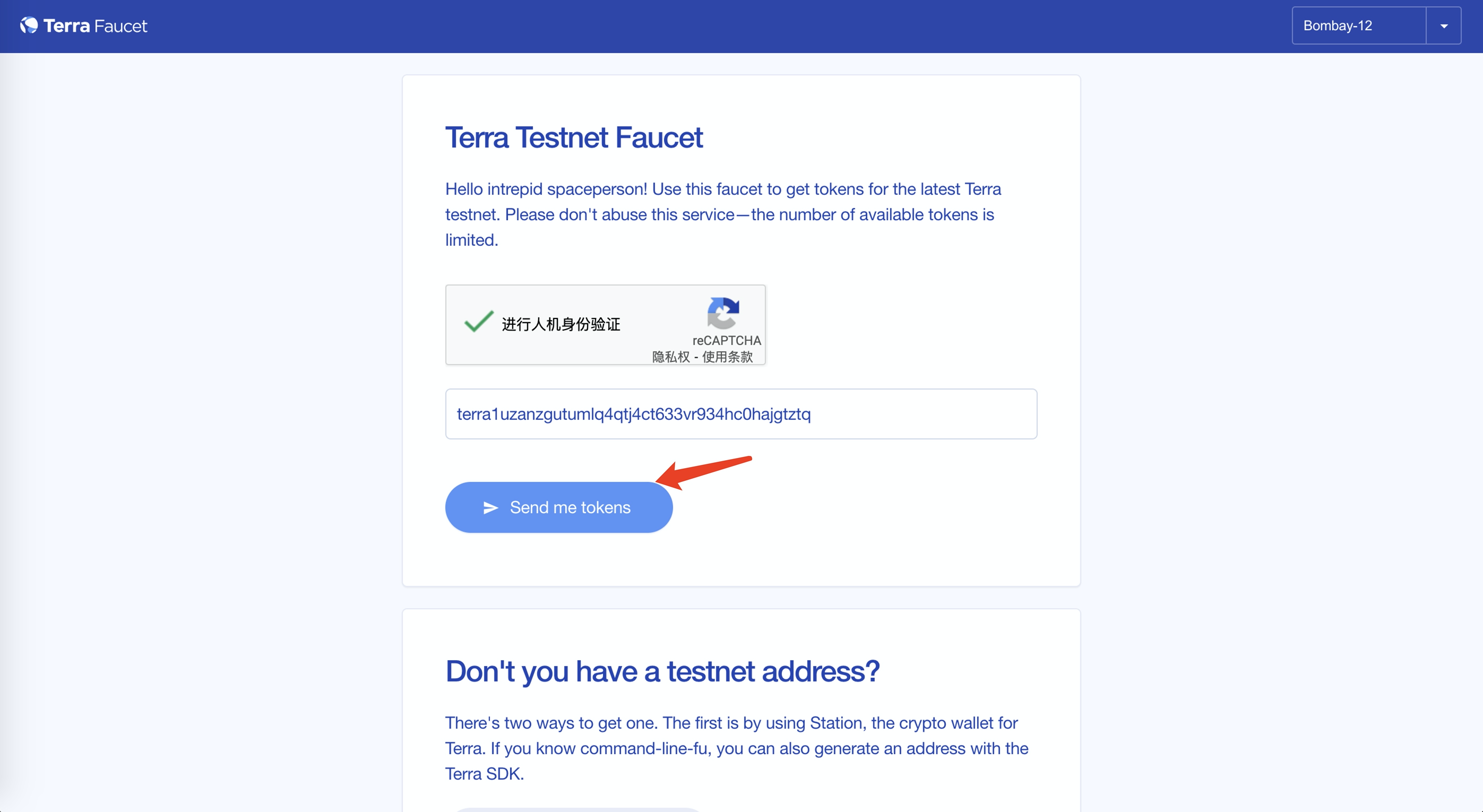This screenshot has width=1483, height=812.
Task: Click the partially visible button at page bottom
Action: [x=577, y=808]
